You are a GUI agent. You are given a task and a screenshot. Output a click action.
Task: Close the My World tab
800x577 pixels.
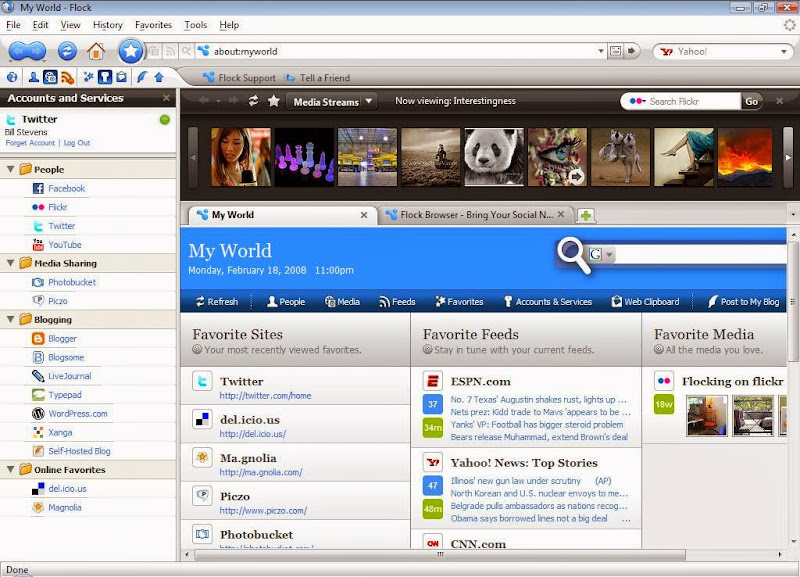[x=364, y=215]
